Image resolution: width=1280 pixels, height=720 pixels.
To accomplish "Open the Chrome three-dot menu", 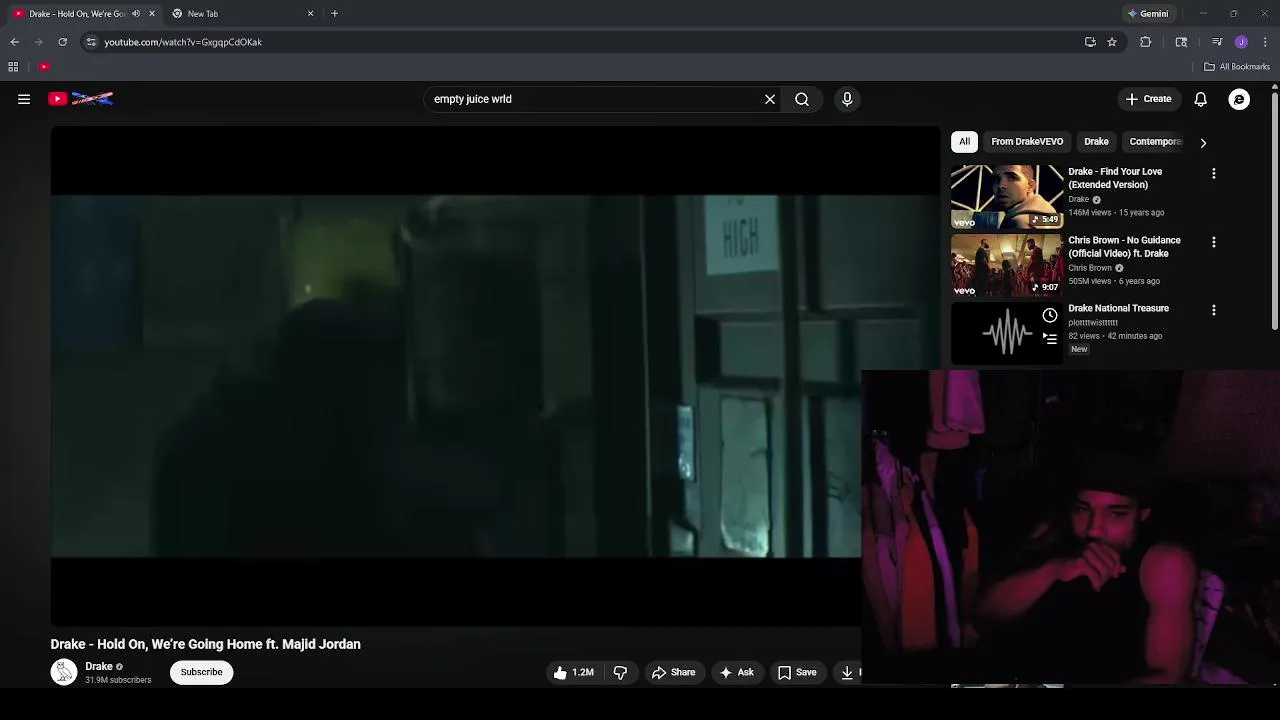I will click(1265, 42).
